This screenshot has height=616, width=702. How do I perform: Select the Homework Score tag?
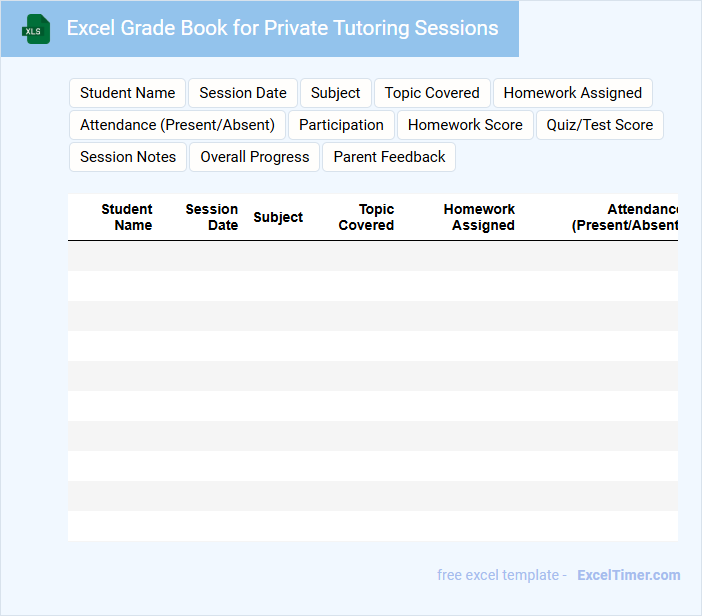tap(465, 125)
